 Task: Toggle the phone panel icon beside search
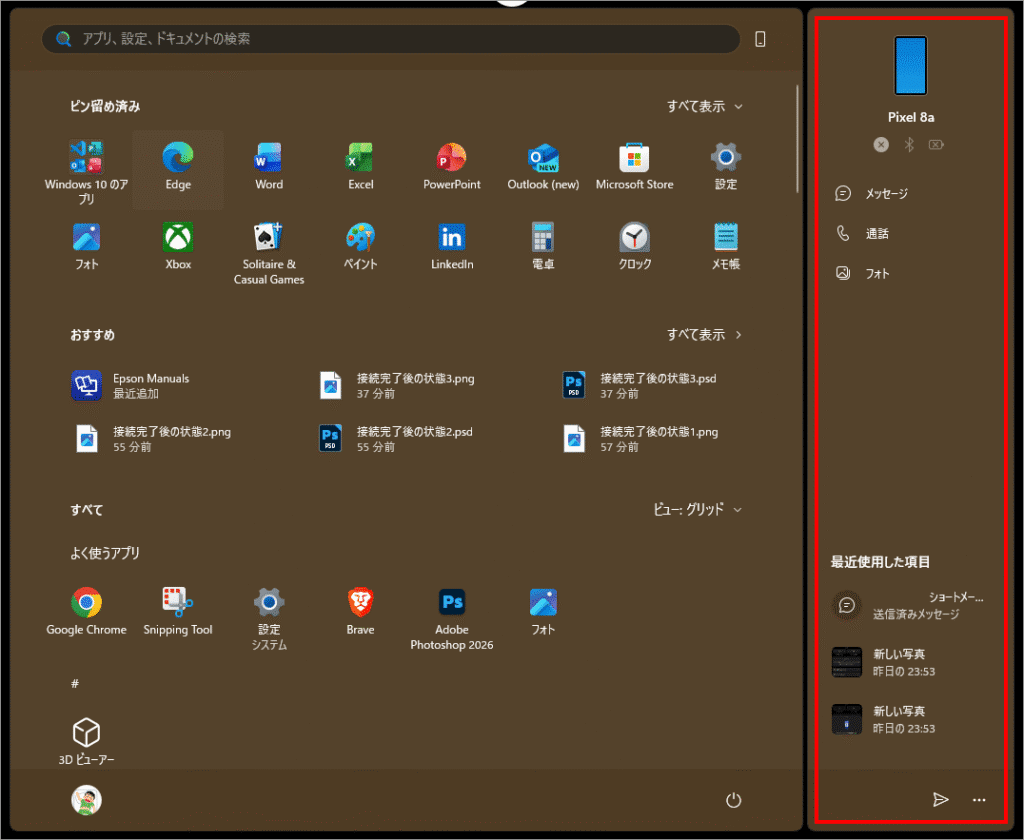tap(760, 39)
